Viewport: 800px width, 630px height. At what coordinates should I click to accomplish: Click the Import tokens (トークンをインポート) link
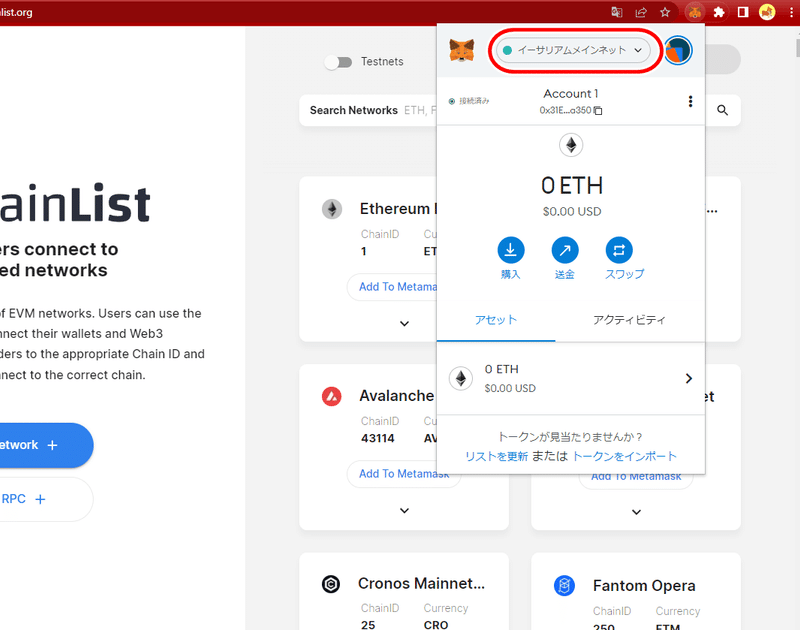(x=624, y=456)
